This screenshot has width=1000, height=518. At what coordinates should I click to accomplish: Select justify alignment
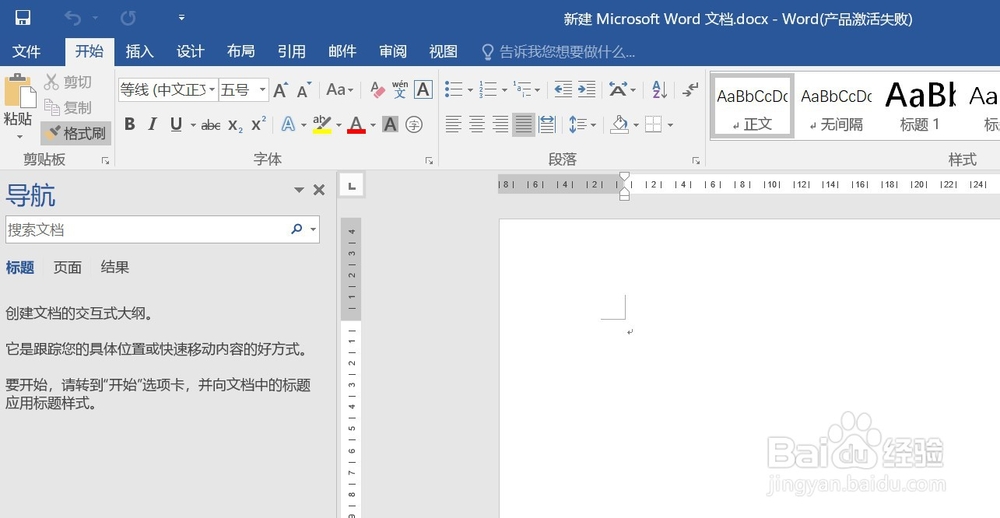click(524, 124)
